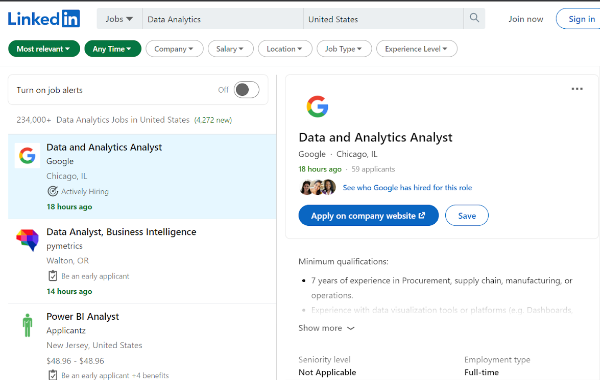Click Google company name in job details
The width and height of the screenshot is (600, 380).
tap(312, 154)
